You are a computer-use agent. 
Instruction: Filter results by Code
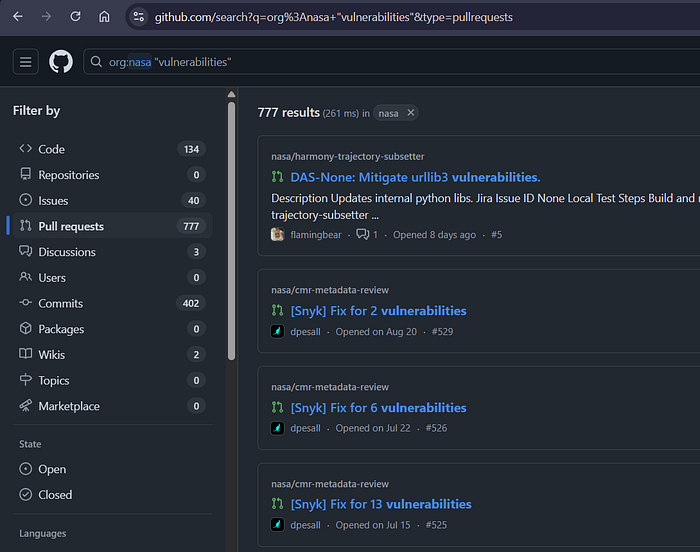point(112,149)
